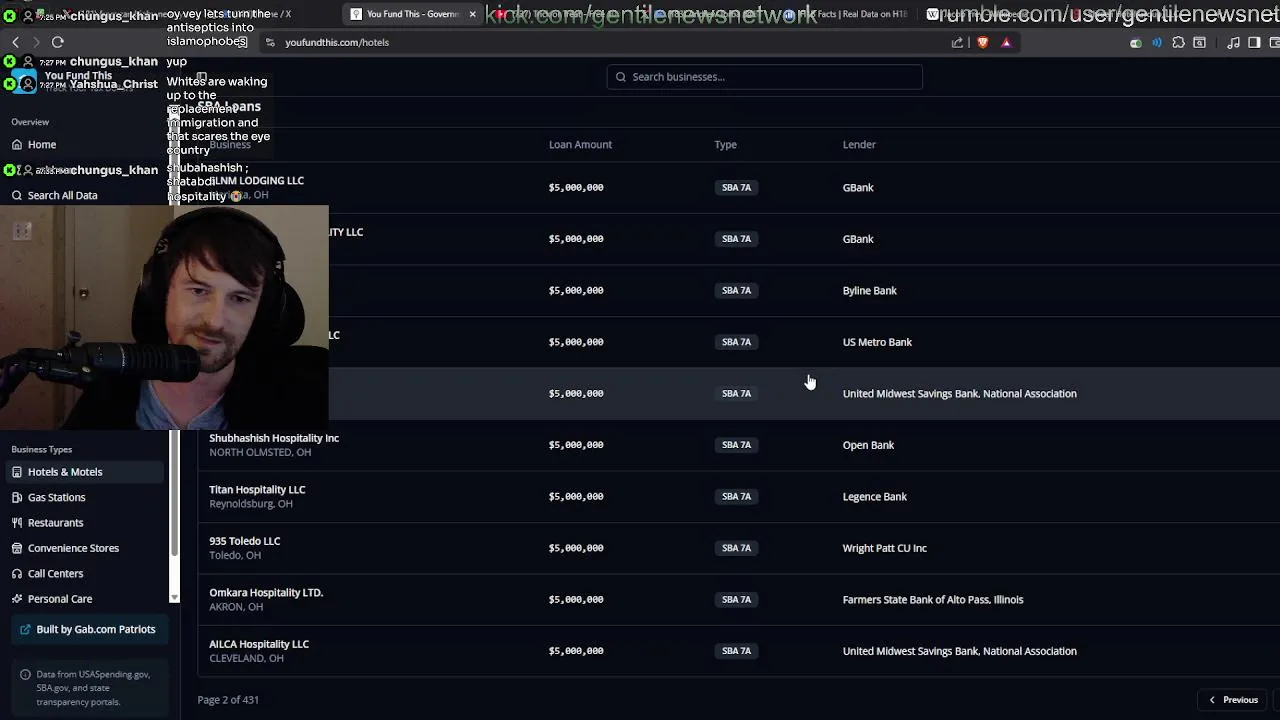
Task: Click the Wright Patt CU Inc lender cell
Action: (885, 548)
